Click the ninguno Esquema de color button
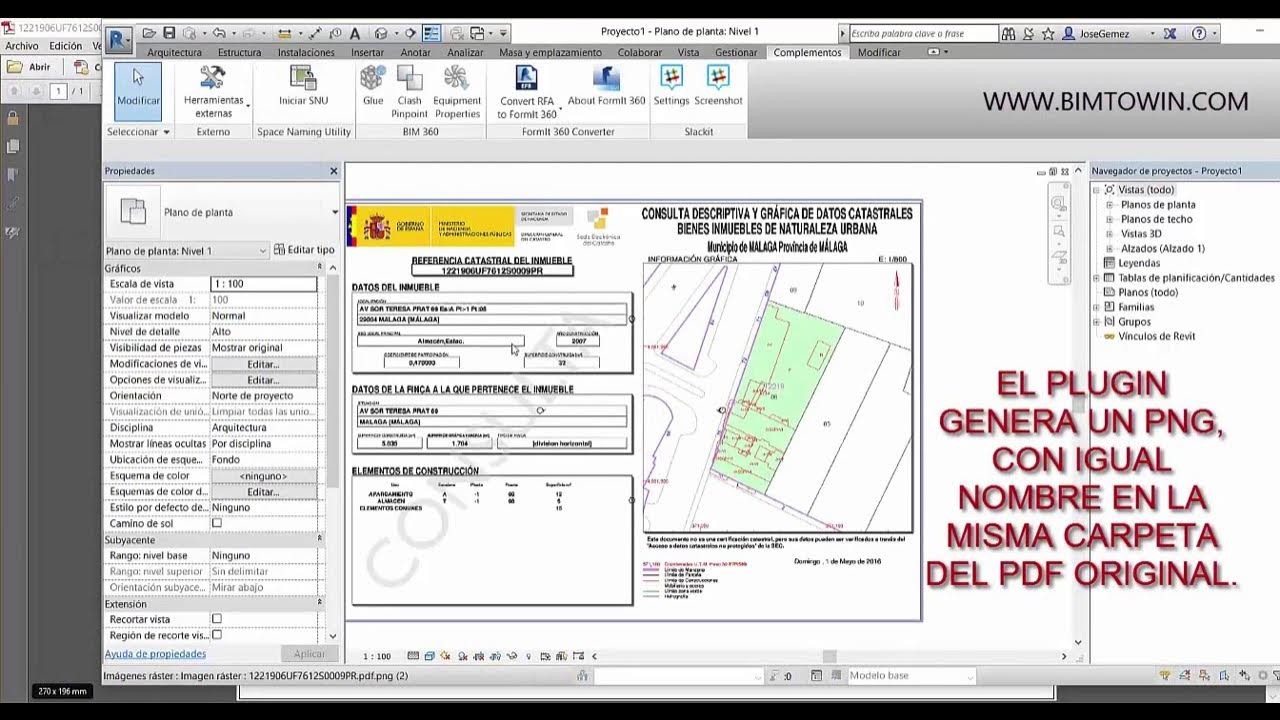This screenshot has height=720, width=1280. pyautogui.click(x=263, y=476)
